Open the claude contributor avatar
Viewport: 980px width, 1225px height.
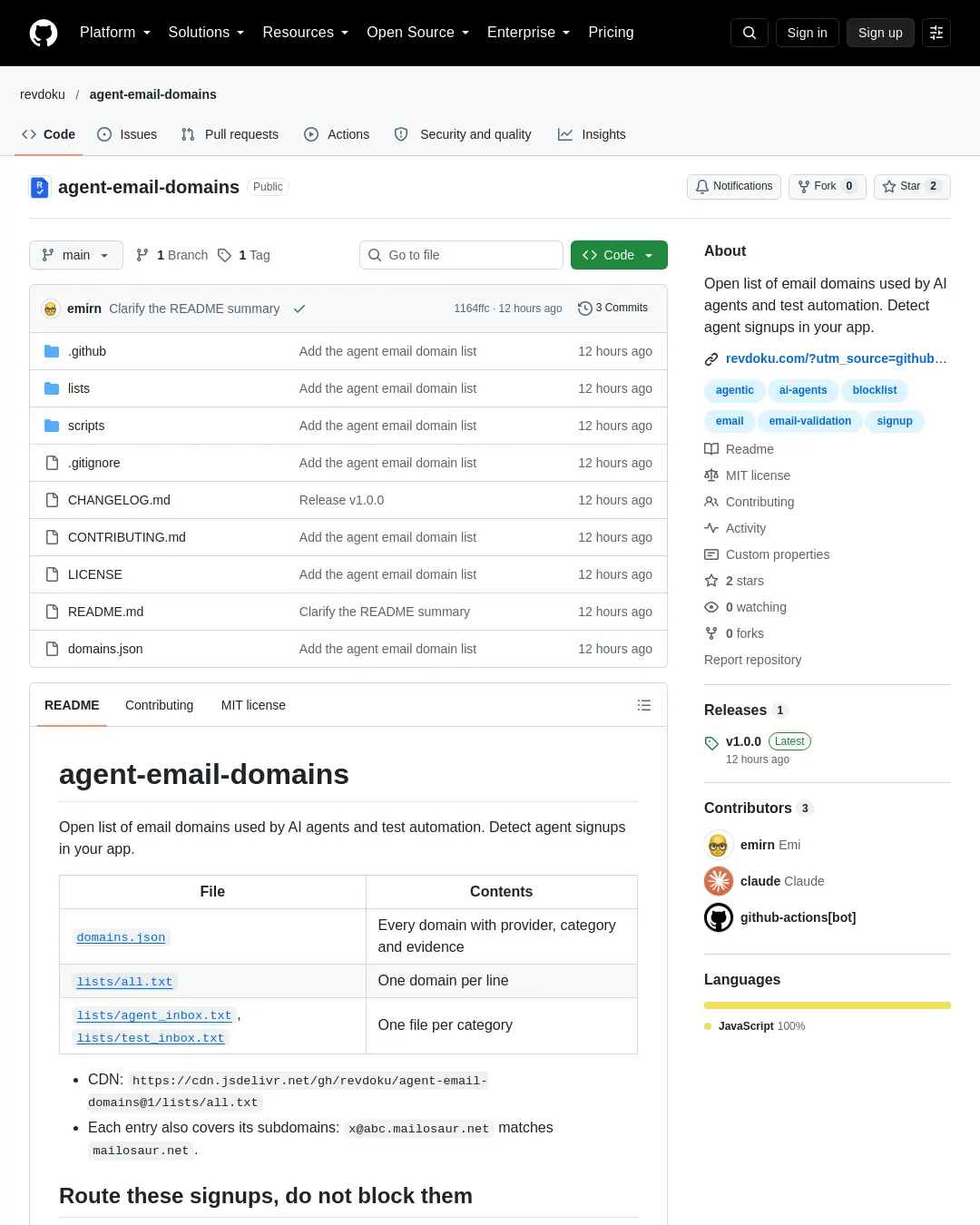pos(719,881)
